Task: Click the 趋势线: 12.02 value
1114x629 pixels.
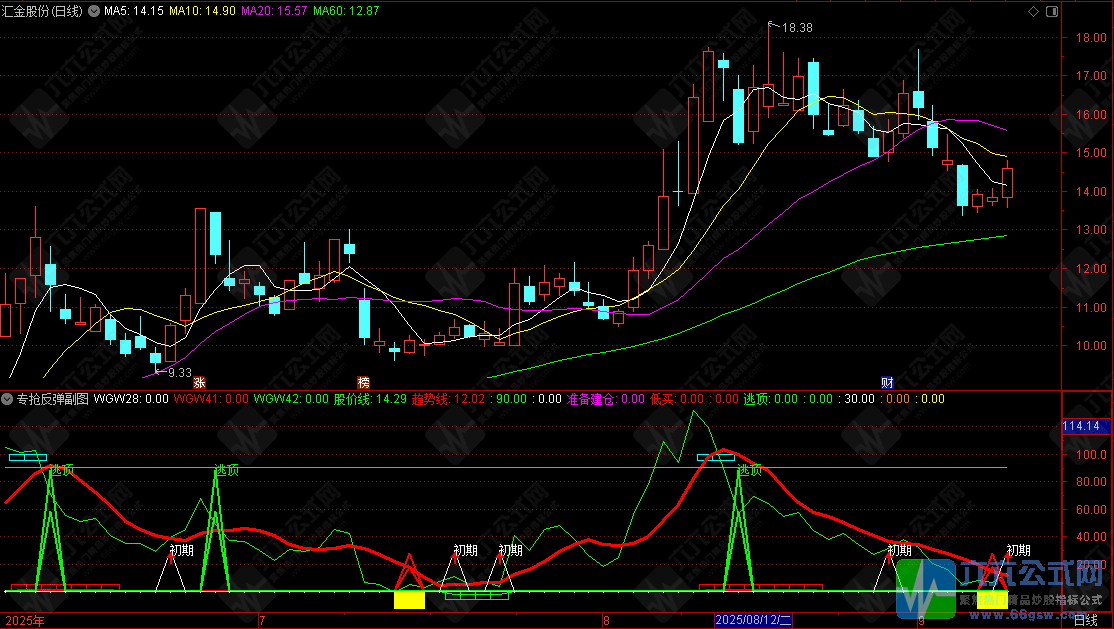Action: (448, 399)
